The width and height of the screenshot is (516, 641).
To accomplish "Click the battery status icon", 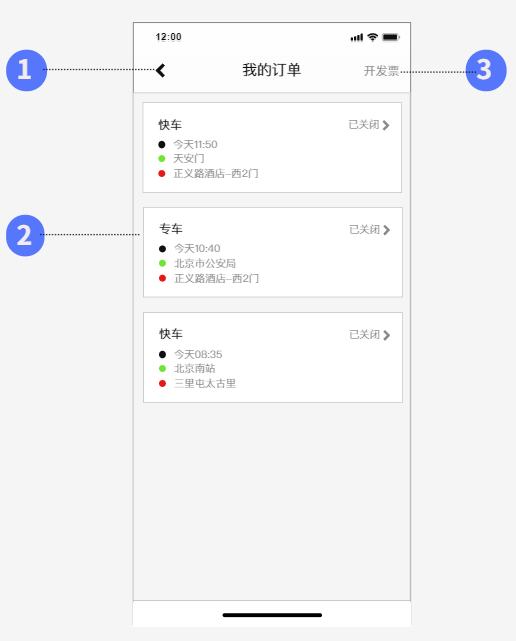I will (x=390, y=37).
